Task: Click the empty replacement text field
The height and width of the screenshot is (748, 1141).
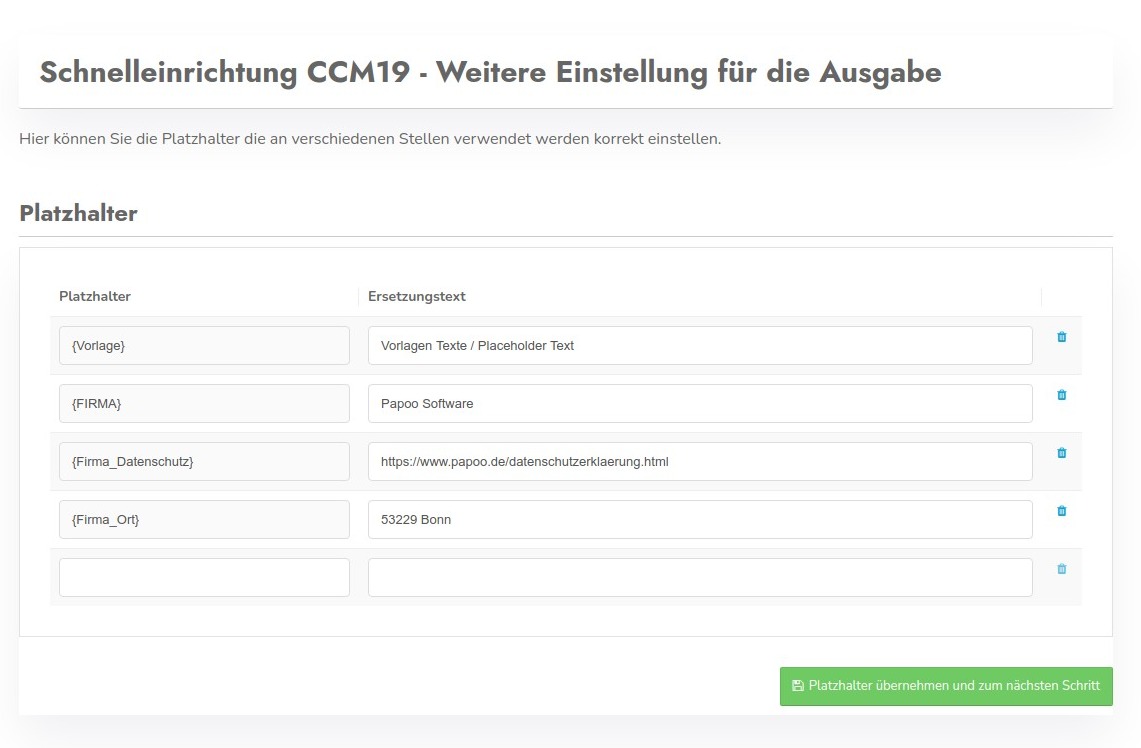Action: coord(699,578)
